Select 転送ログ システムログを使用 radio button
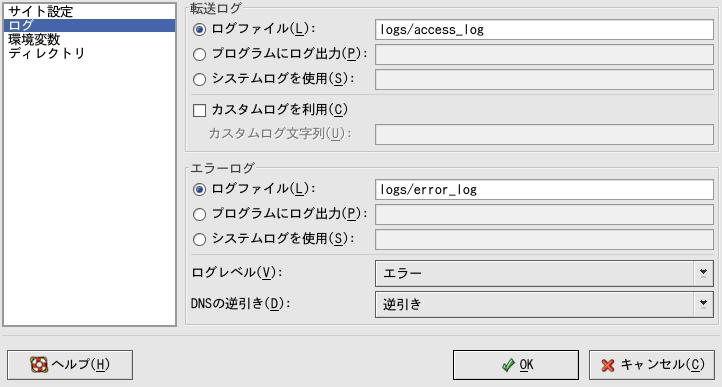The image size is (722, 387). pyautogui.click(x=199, y=79)
